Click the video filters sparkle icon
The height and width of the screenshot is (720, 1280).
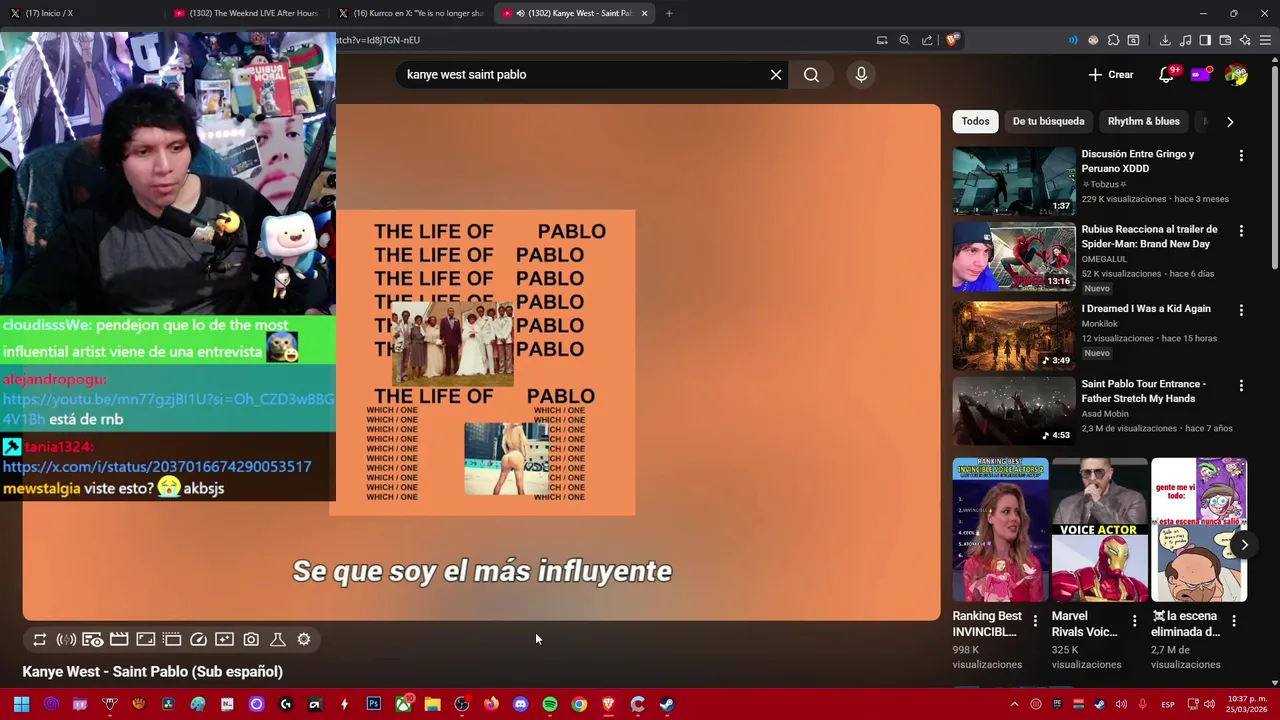224,640
